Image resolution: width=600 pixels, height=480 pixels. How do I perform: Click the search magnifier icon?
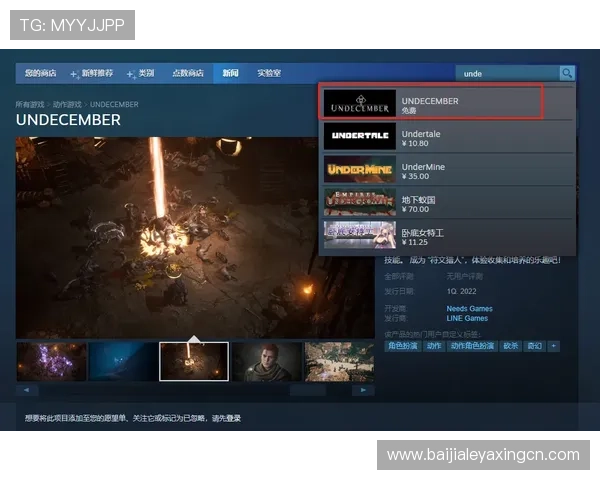tap(567, 73)
